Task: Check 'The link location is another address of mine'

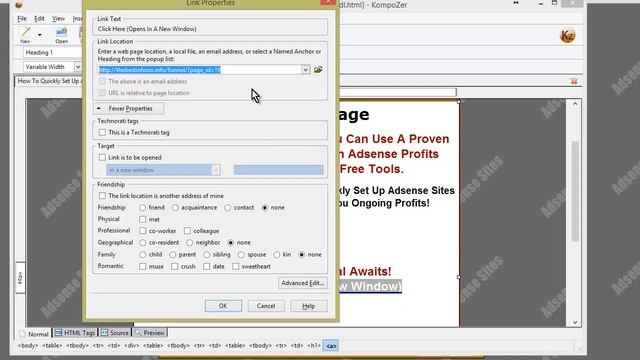Action: 102,196
